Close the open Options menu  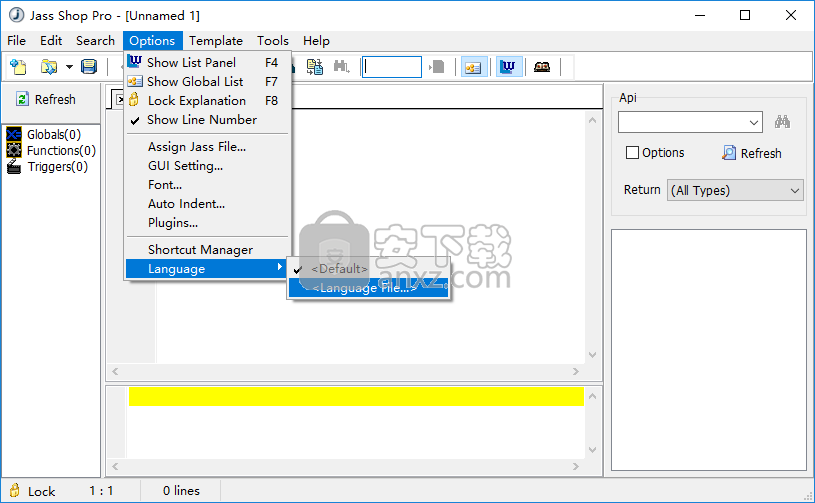coord(152,41)
